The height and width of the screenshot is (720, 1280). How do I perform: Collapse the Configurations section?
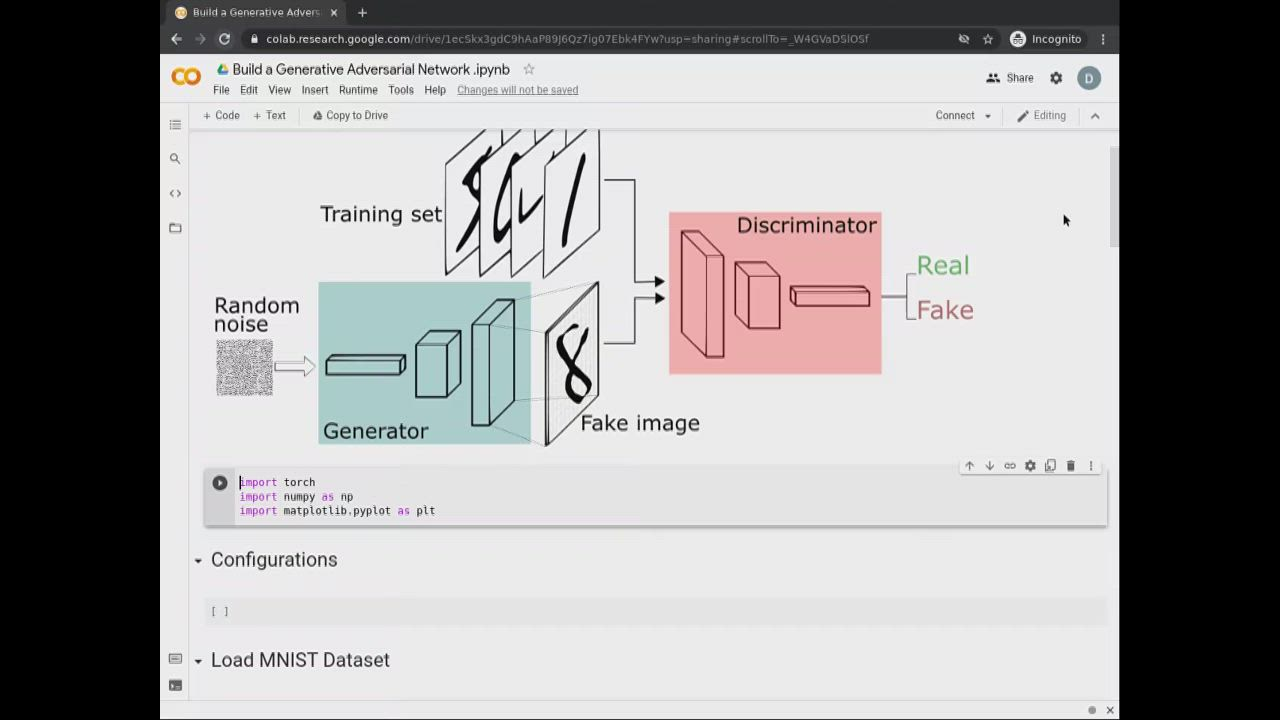point(198,560)
